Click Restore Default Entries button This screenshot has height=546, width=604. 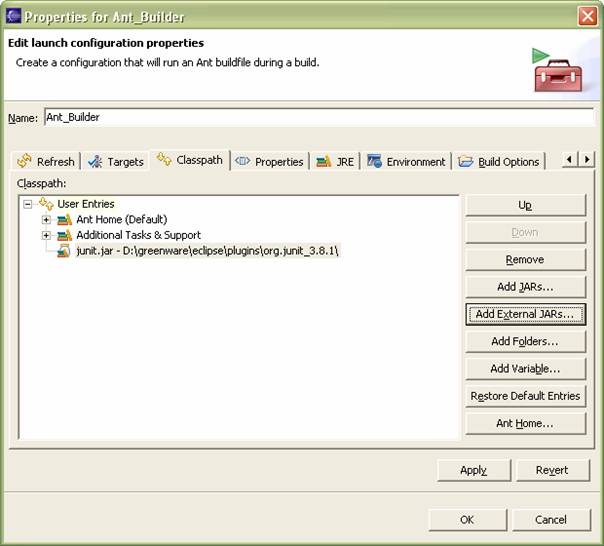tap(525, 396)
